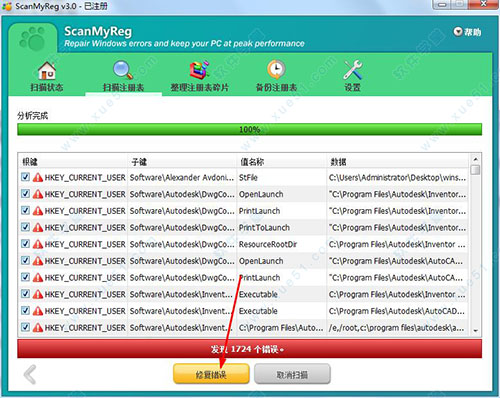Sort by the 子键 column header
This screenshot has height=398, width=500.
(182, 162)
